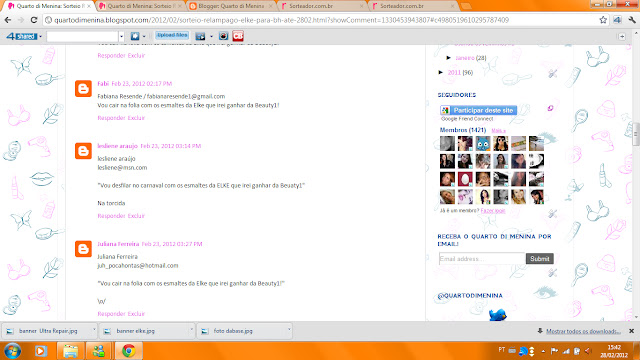
Task: Open banner elke.jpg download menu arrow
Action: click(191, 329)
